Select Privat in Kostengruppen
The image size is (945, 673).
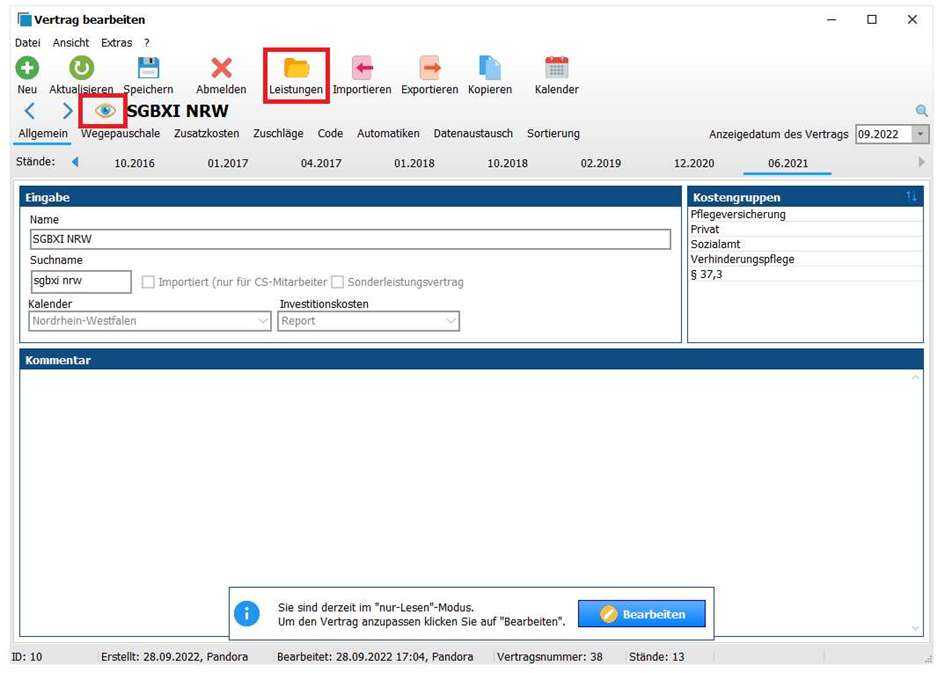click(805, 230)
